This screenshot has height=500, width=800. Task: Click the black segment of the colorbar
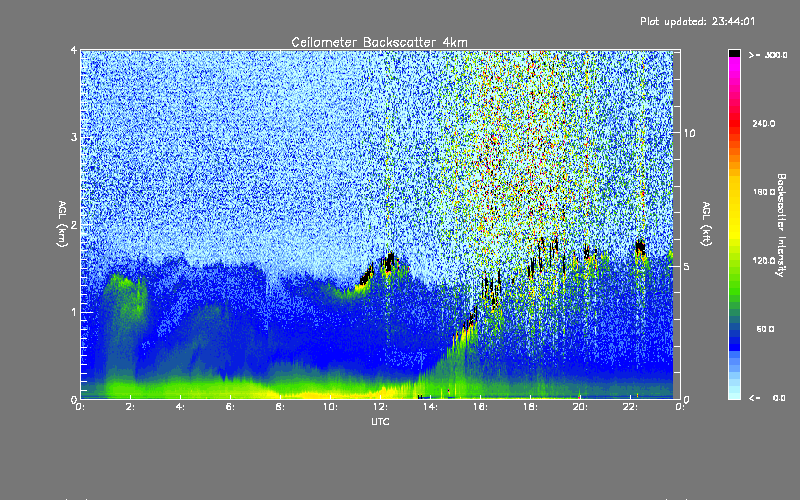[734, 54]
